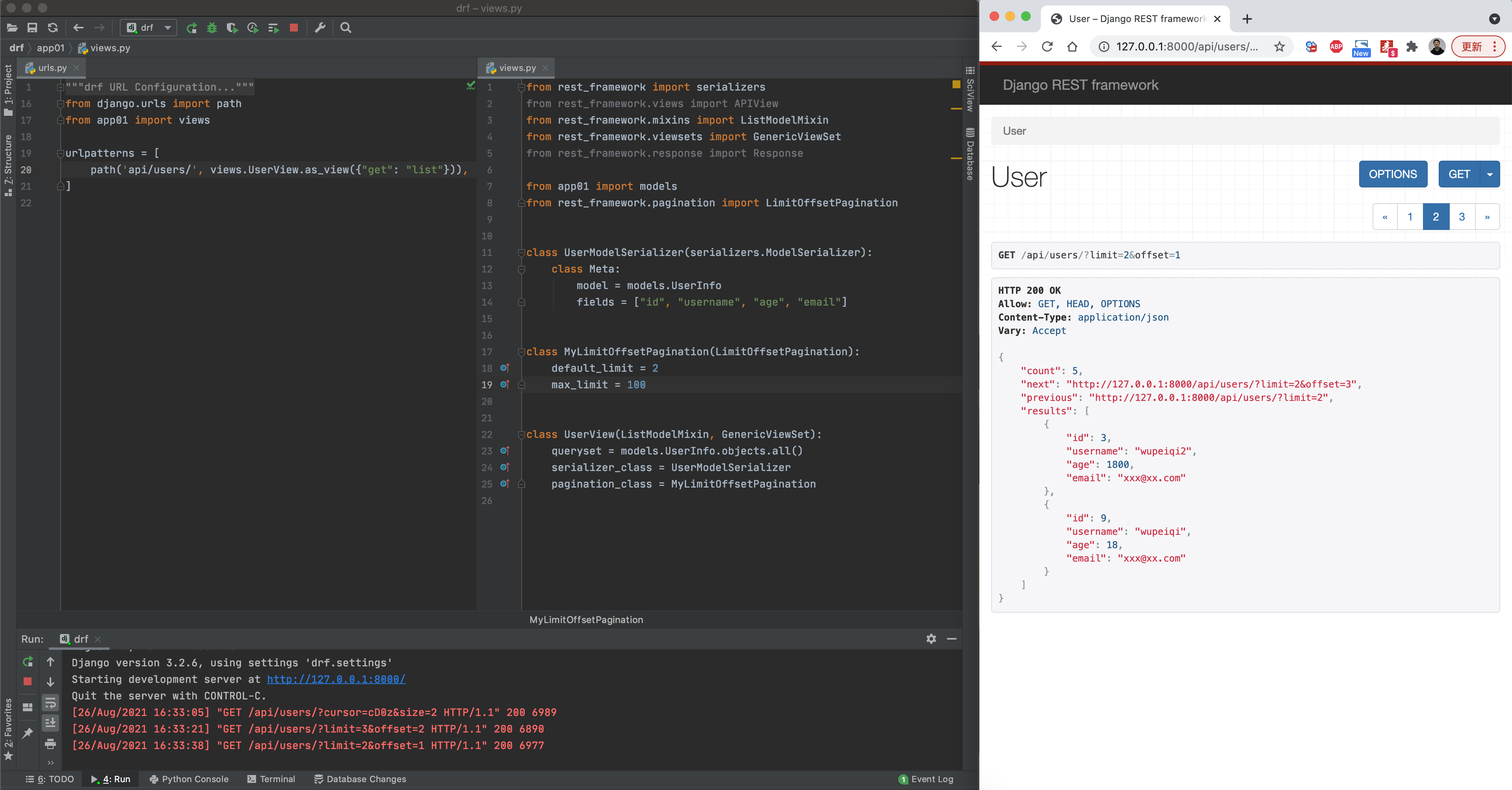
Task: Expand the GET button dropdown arrow
Action: (x=1490, y=174)
